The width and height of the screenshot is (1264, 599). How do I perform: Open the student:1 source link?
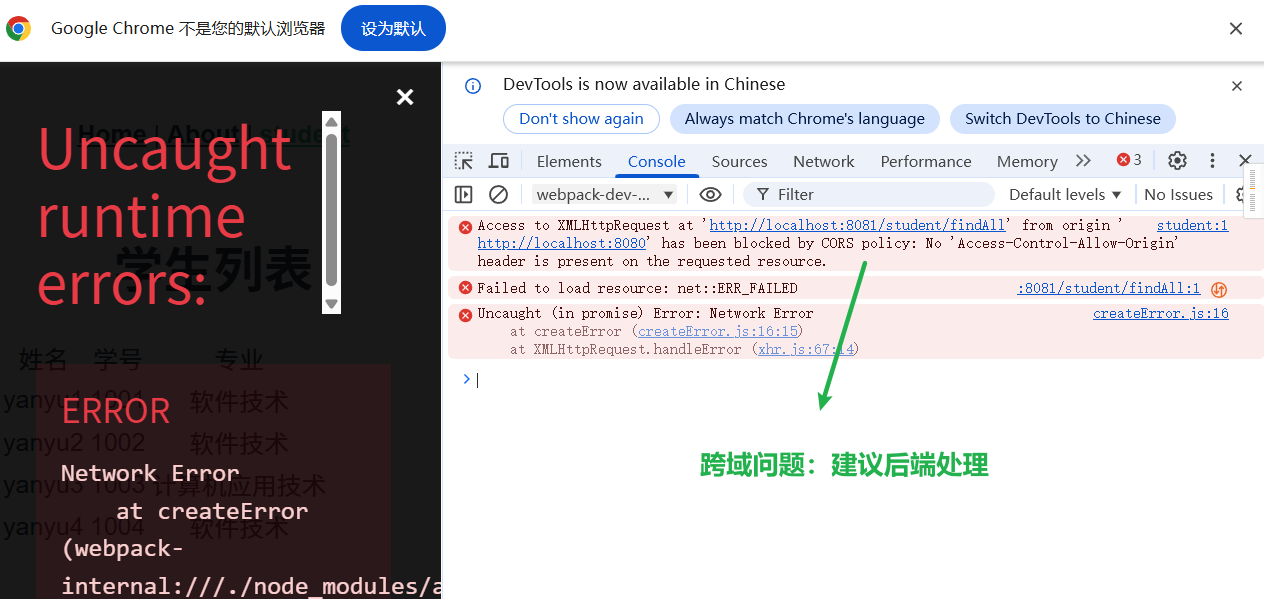click(1192, 225)
